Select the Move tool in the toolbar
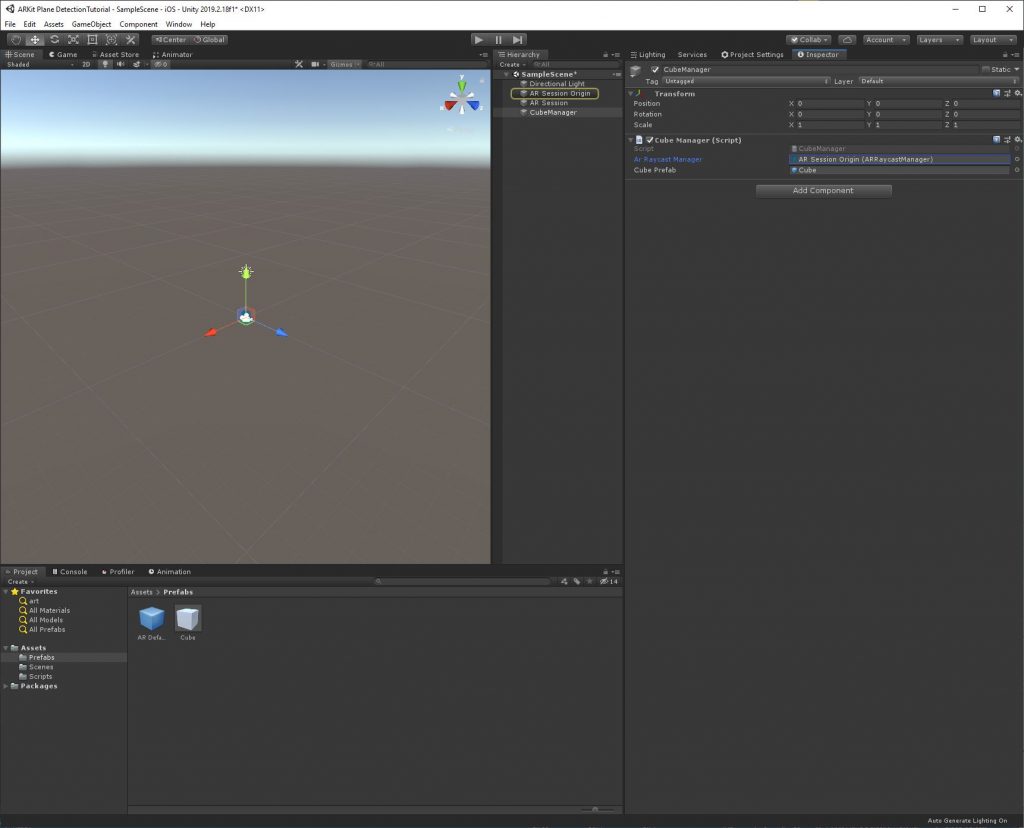The width and height of the screenshot is (1024, 828). (35, 40)
